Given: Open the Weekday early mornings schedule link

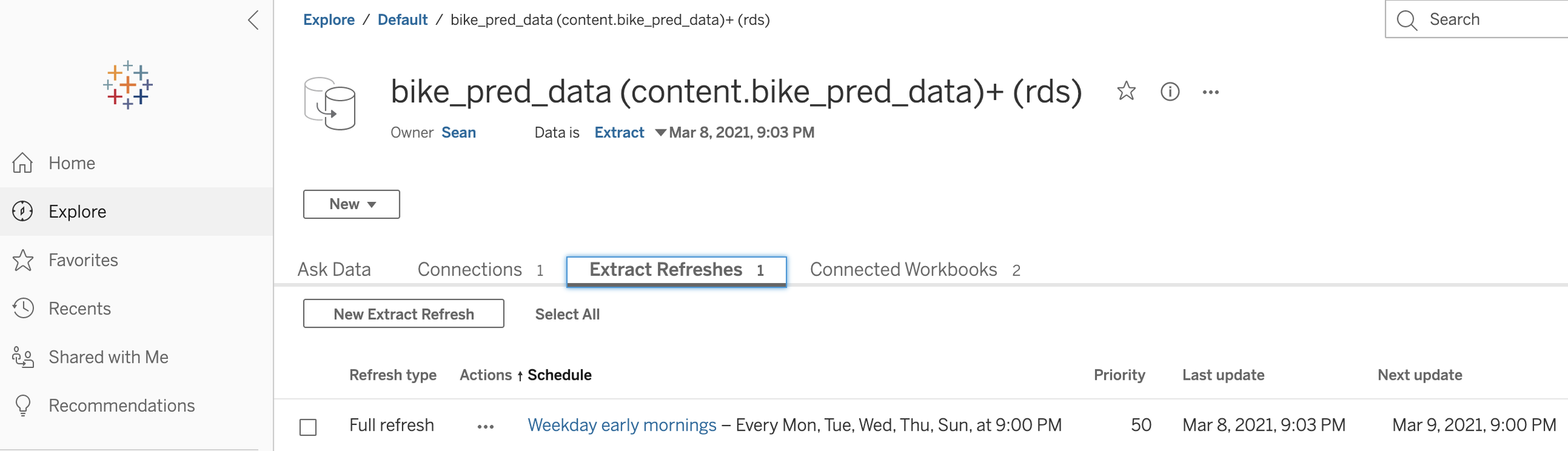Looking at the screenshot, I should coord(622,426).
